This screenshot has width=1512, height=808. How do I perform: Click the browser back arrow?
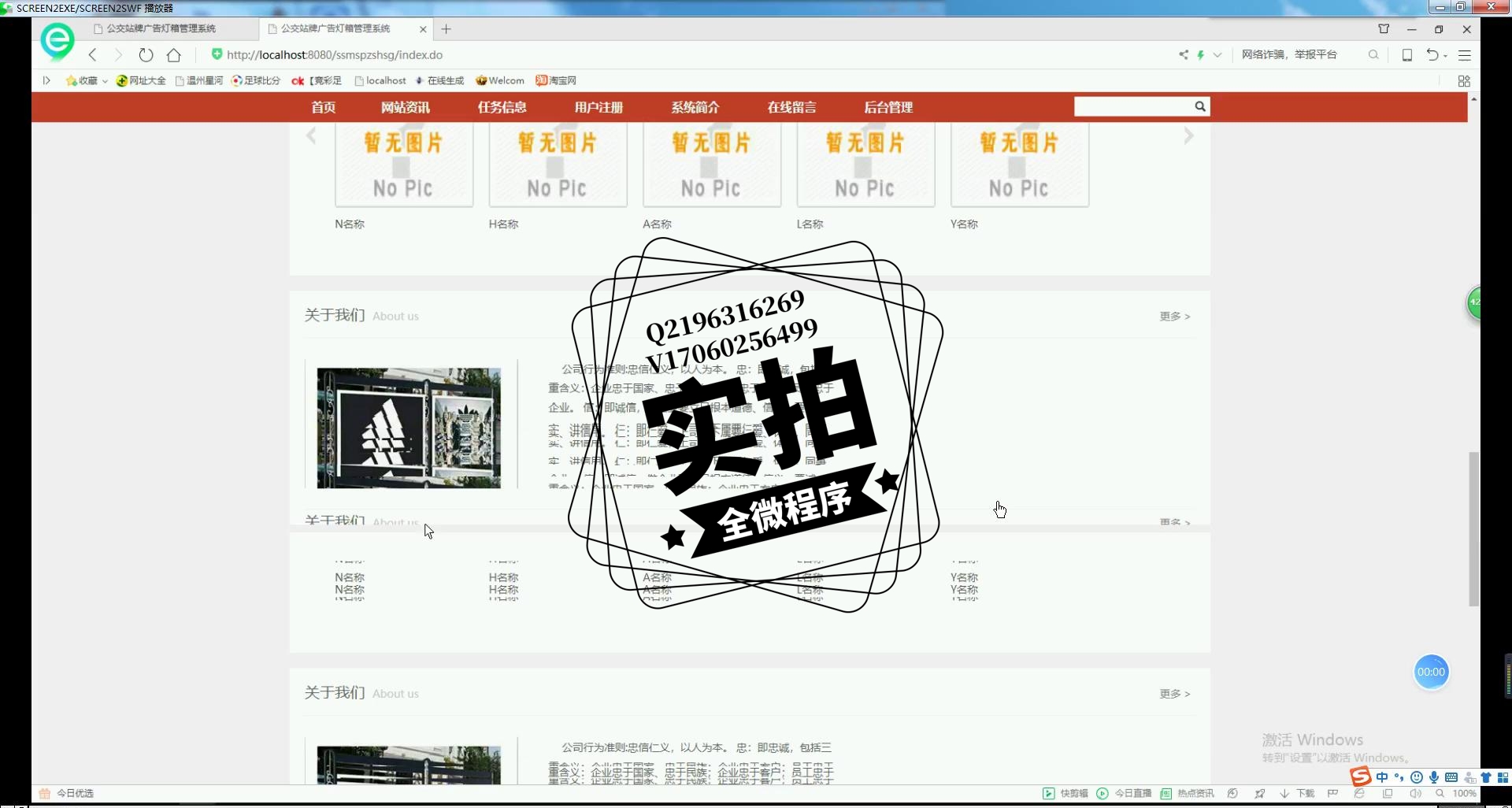coord(93,55)
